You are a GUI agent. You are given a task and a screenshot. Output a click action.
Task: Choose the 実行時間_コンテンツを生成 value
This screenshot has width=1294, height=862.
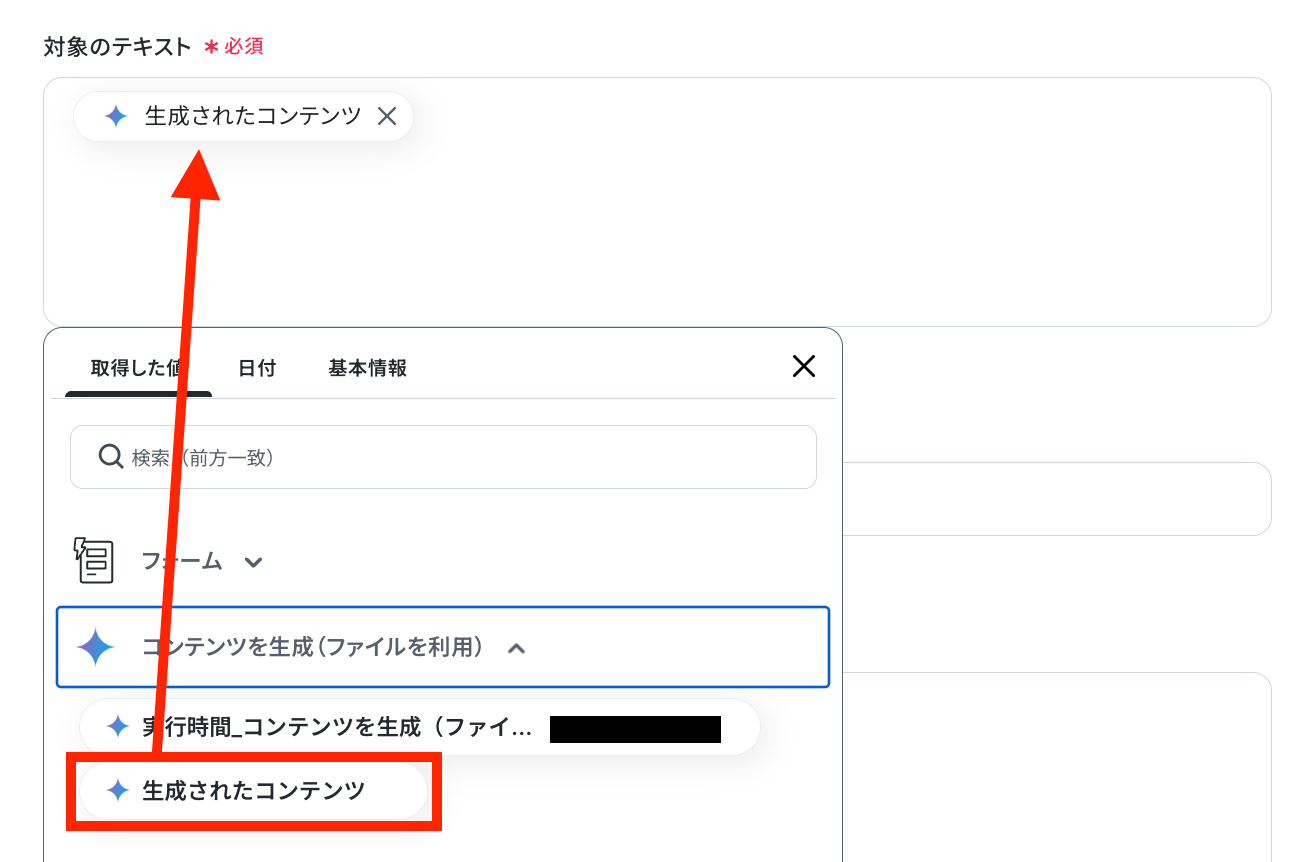[420, 727]
